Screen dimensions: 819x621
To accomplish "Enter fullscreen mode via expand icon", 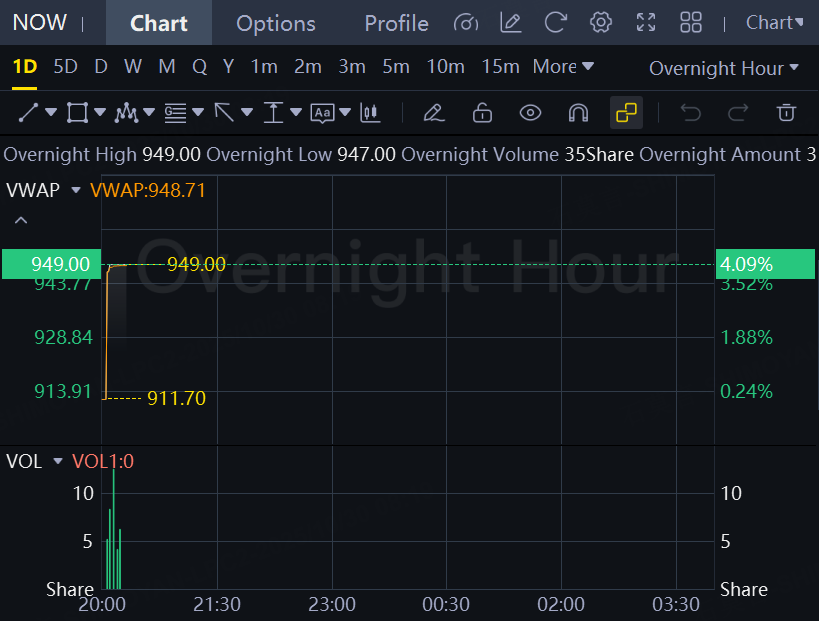I will point(646,23).
